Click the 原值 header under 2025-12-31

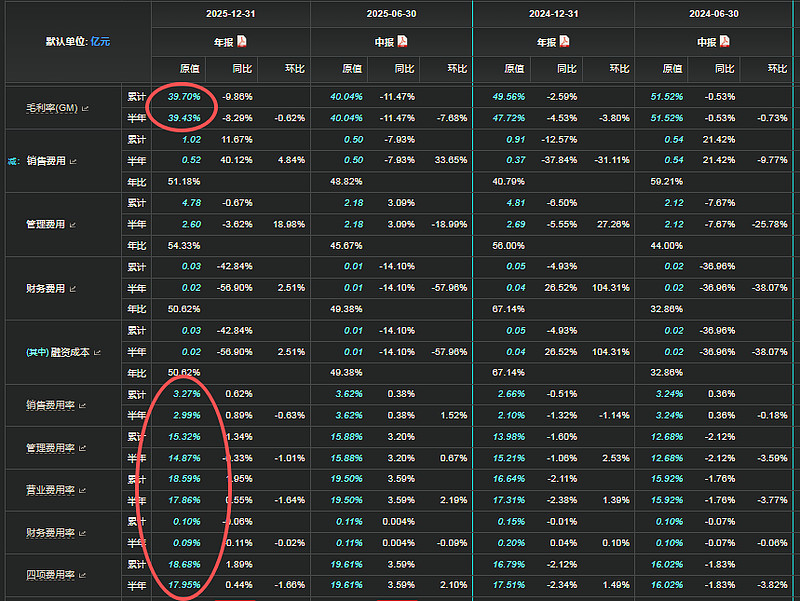pyautogui.click(x=190, y=69)
